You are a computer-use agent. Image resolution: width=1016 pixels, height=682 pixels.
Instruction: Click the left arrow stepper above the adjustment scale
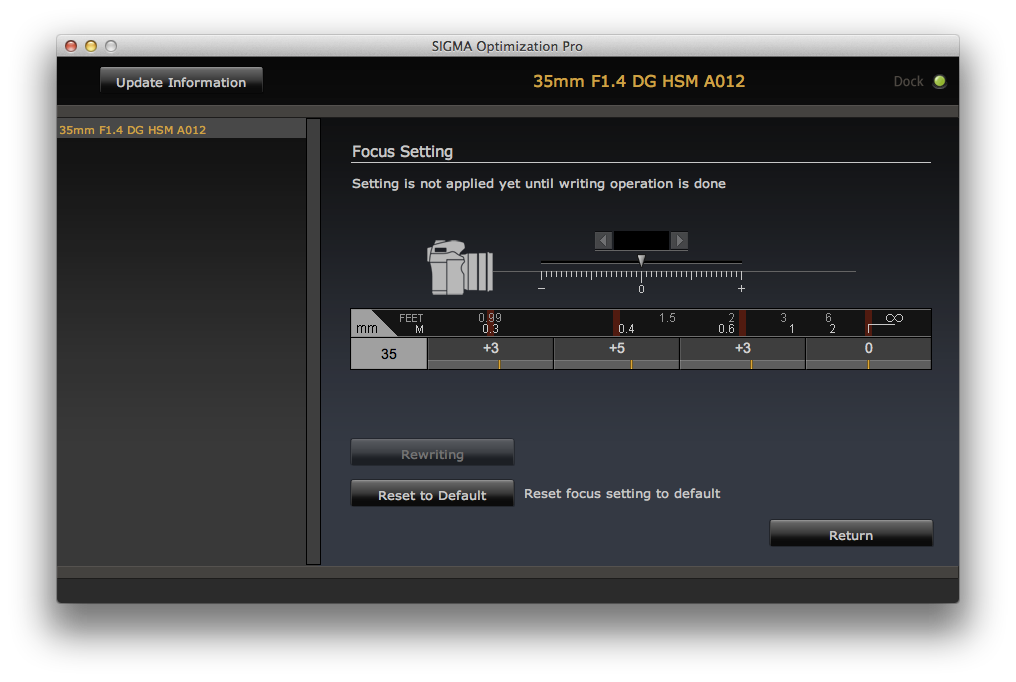tap(603, 241)
